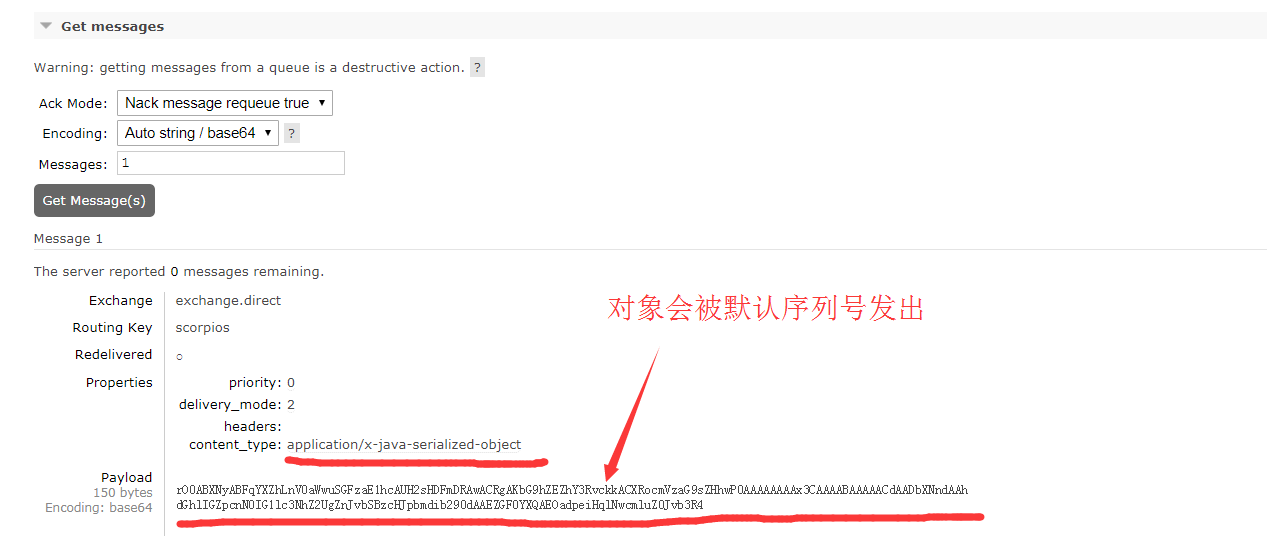Viewport: 1267px width, 558px height.
Task: Focus the Messages count input field
Action: (231, 163)
